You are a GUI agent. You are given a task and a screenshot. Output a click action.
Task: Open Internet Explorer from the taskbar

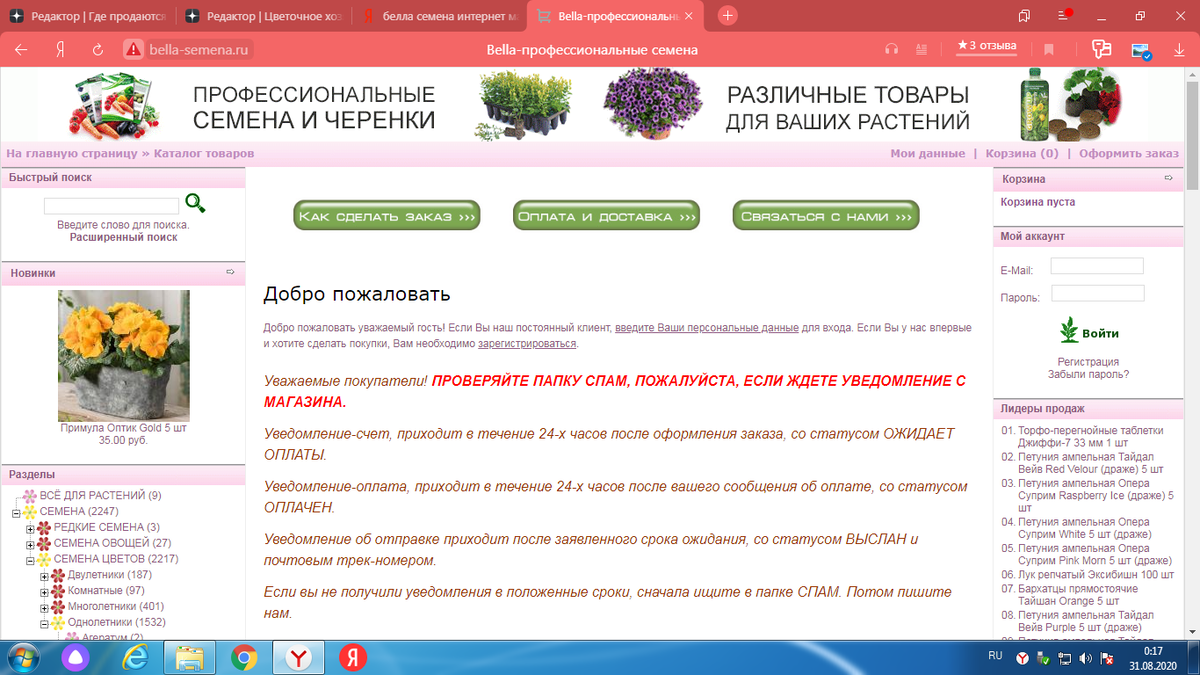coord(135,657)
